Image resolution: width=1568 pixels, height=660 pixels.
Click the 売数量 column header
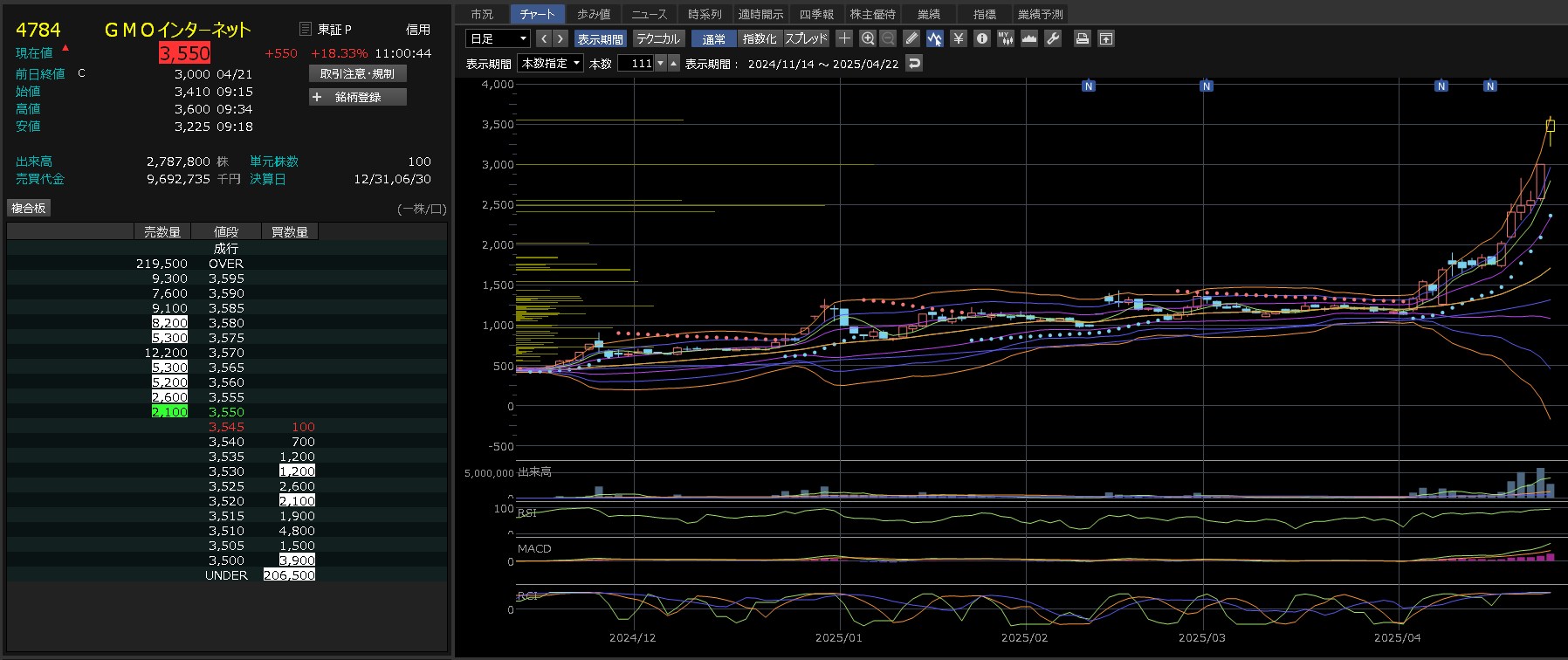click(162, 232)
